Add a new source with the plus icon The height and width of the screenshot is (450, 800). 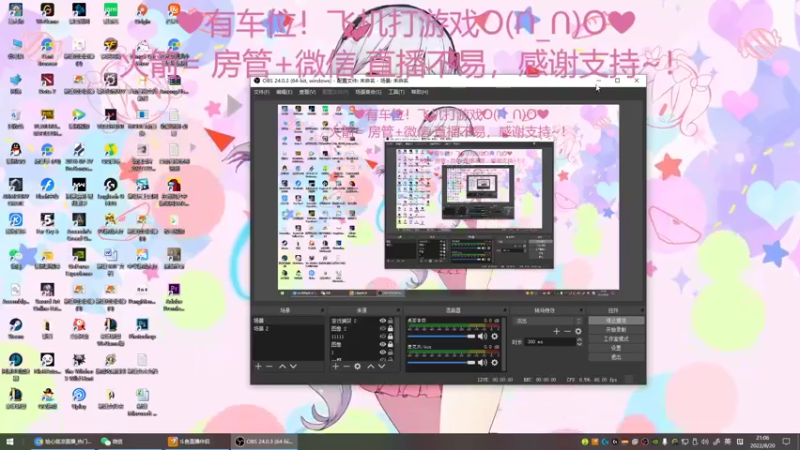point(335,366)
